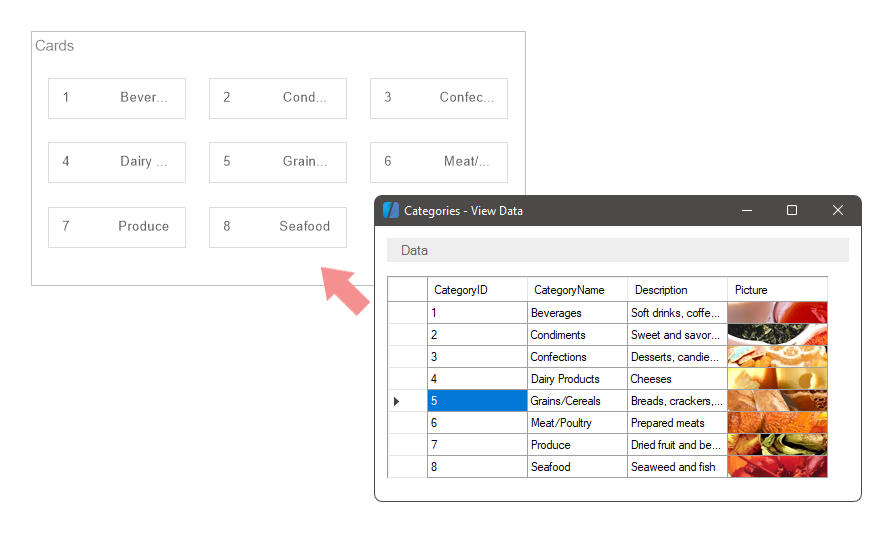This screenshot has width=893, height=535.
Task: Sort by the CategoryID column header
Action: pos(477,290)
